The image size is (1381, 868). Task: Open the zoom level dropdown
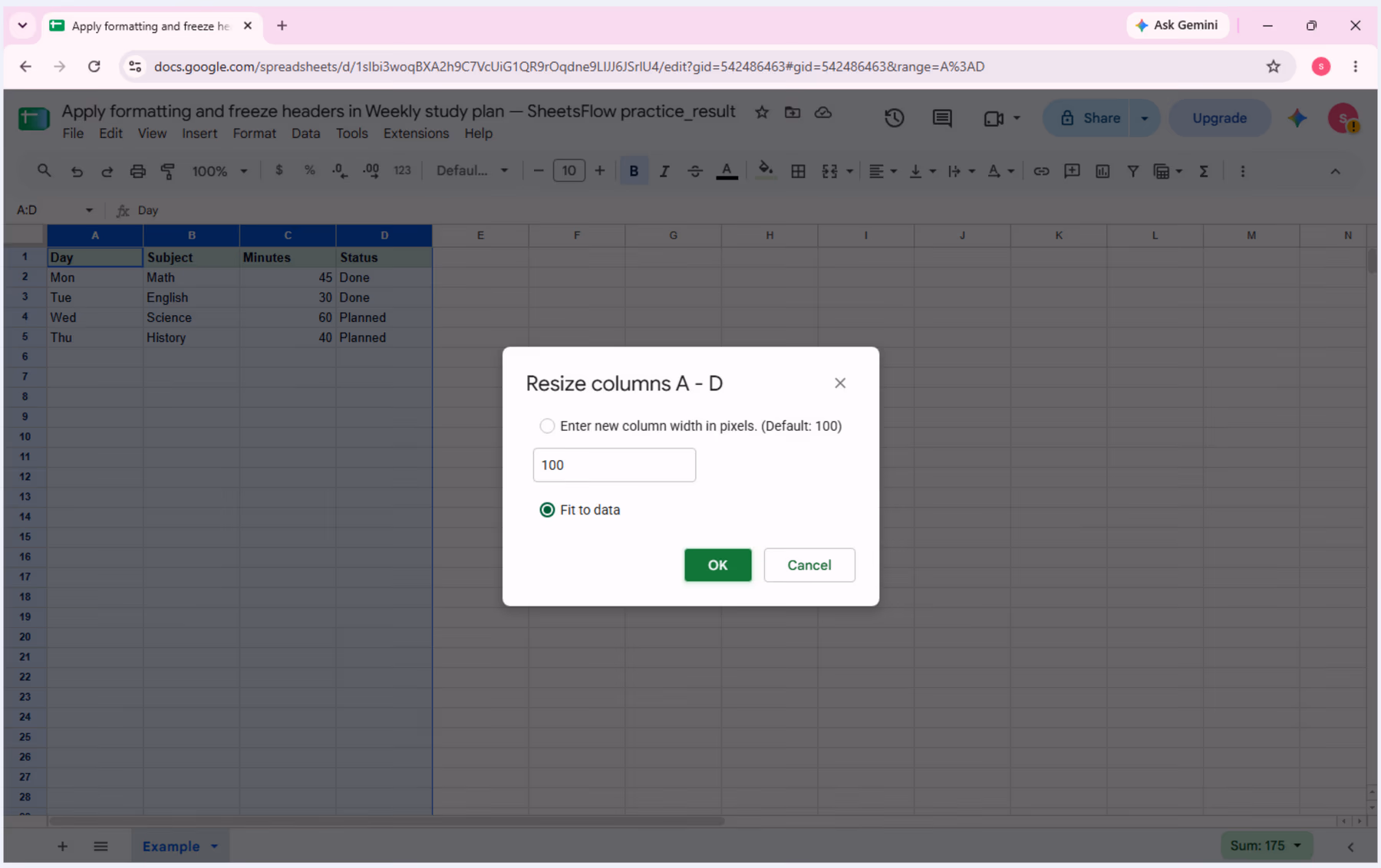(x=219, y=171)
